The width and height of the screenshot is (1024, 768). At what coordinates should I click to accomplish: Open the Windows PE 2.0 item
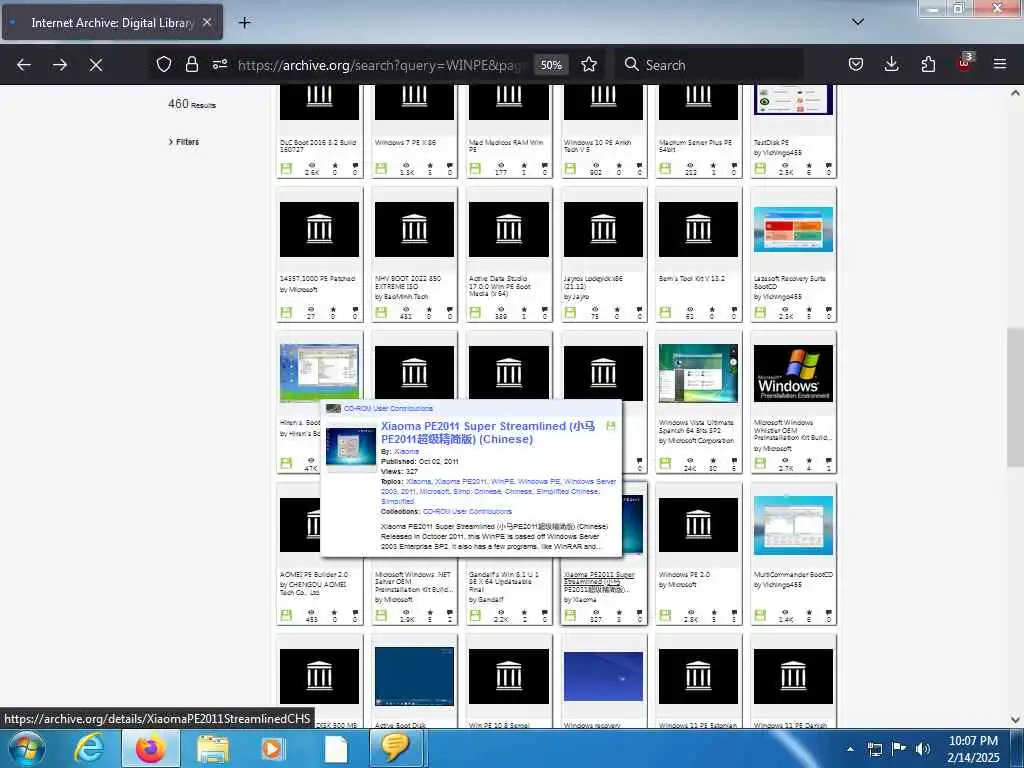[x=684, y=575]
